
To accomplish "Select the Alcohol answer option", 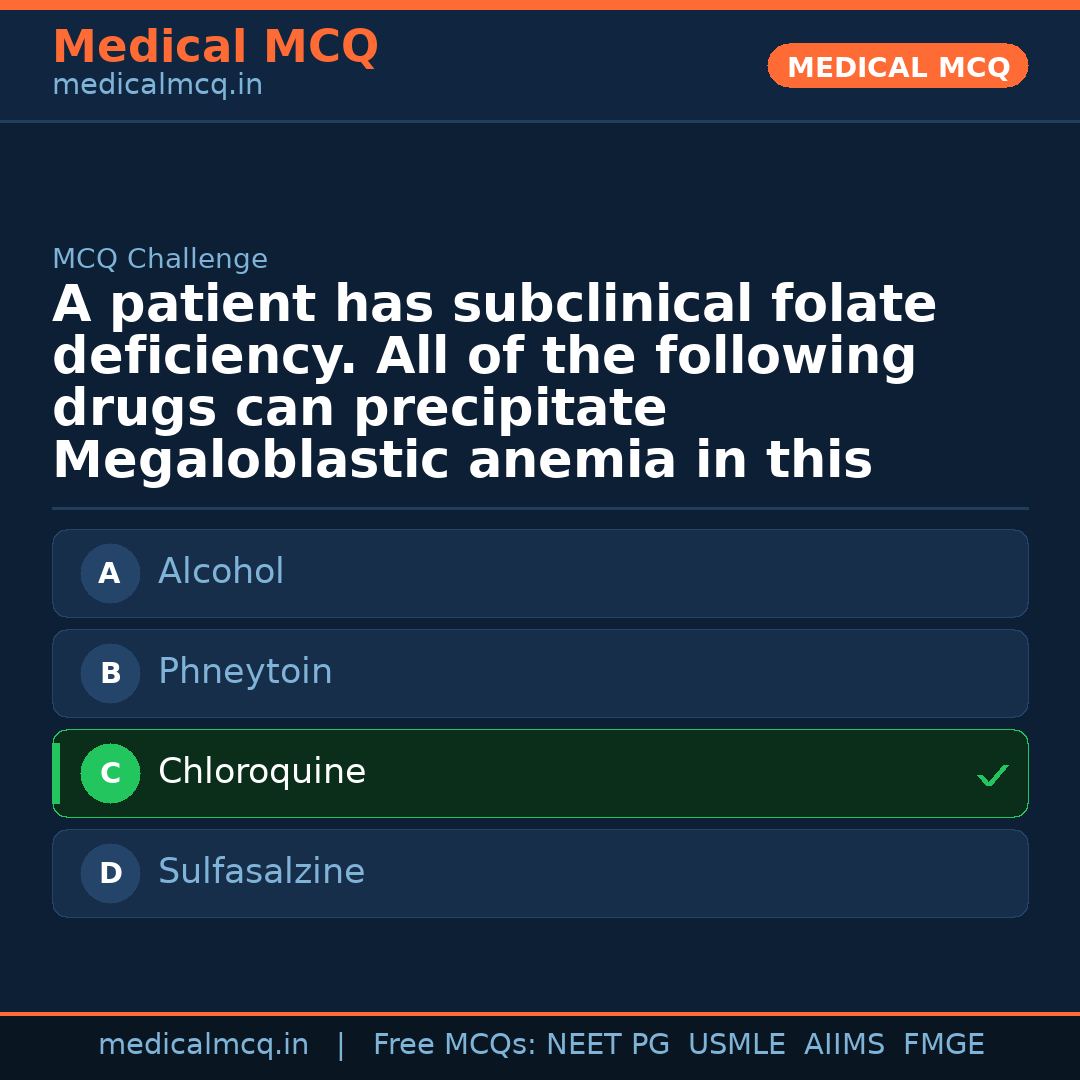I will [x=540, y=573].
